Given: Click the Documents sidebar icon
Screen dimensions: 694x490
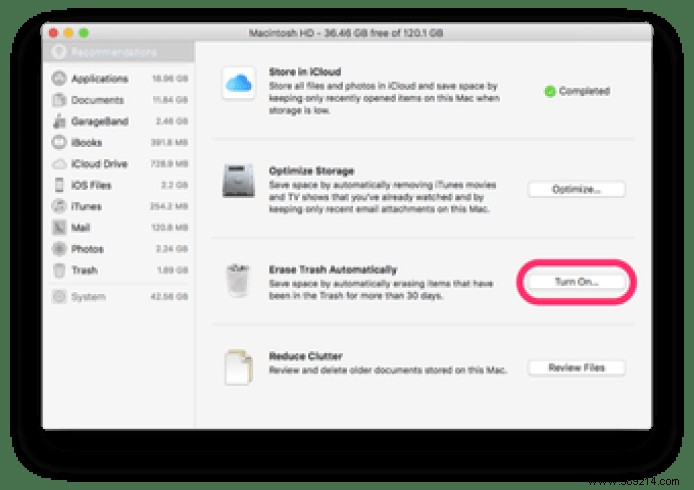Looking at the screenshot, I should click(59, 100).
